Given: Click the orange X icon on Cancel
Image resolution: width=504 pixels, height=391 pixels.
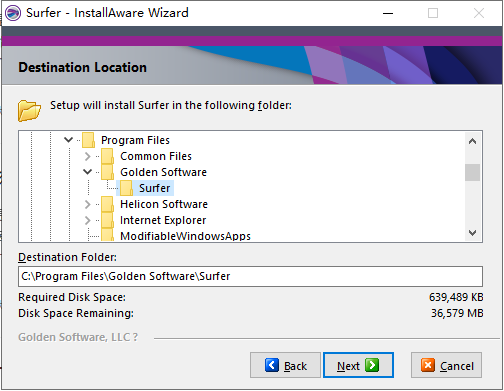Looking at the screenshot, I should [428, 365].
